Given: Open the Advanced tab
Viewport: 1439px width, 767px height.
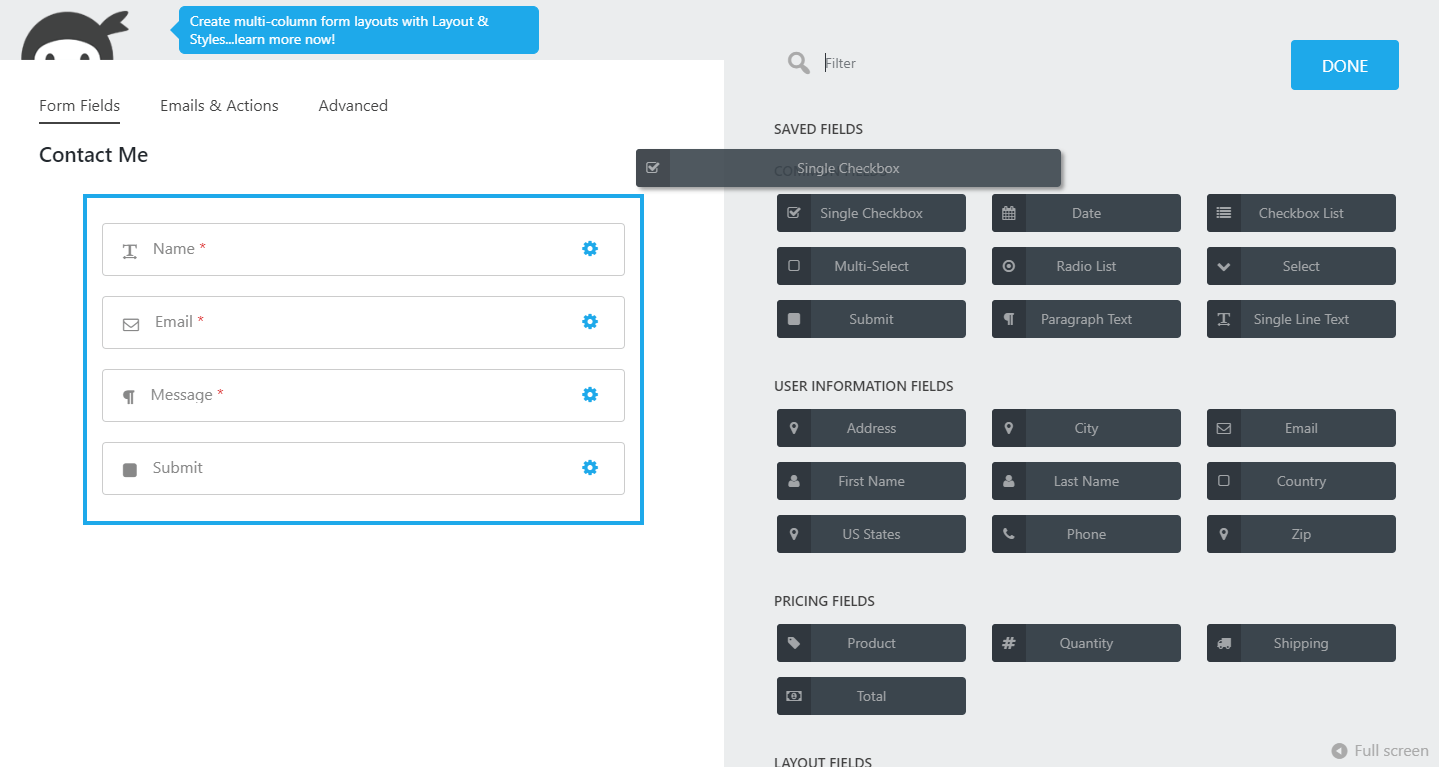Looking at the screenshot, I should pos(353,105).
